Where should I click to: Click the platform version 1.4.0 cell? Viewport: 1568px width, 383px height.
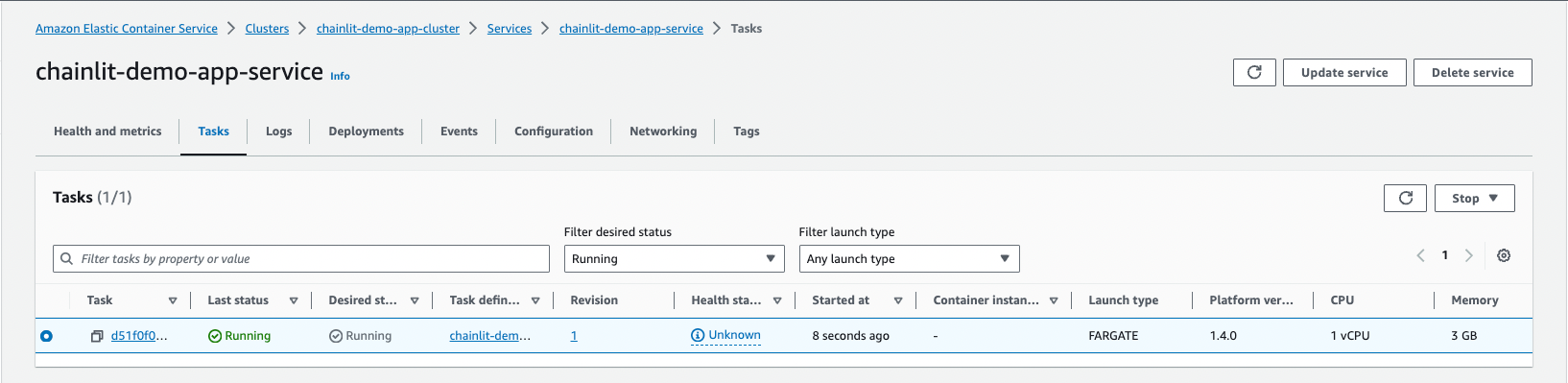click(x=1223, y=336)
